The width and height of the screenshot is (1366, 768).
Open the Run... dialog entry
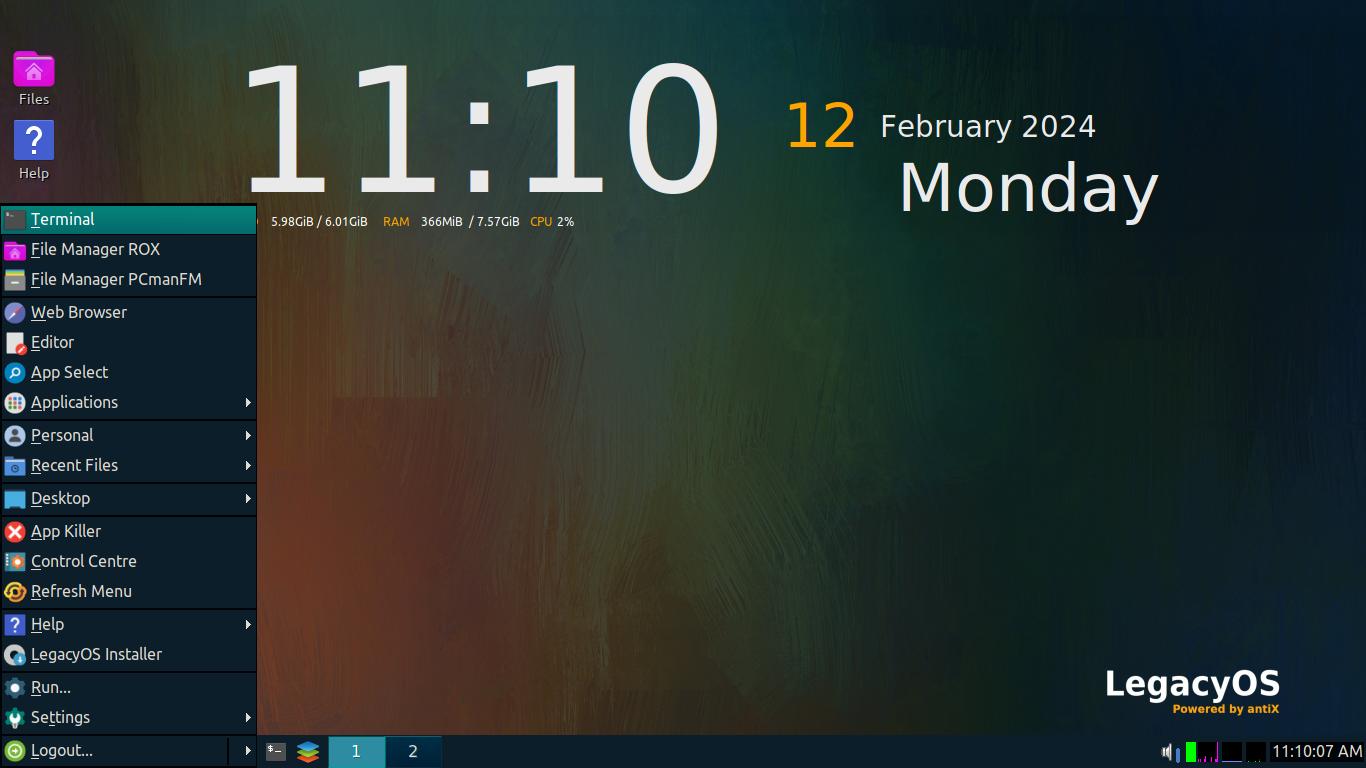(129, 687)
